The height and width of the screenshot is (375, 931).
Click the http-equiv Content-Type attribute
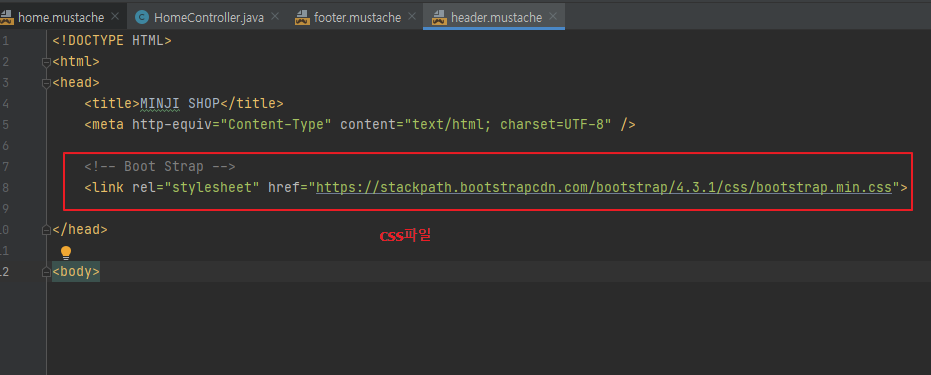232,125
